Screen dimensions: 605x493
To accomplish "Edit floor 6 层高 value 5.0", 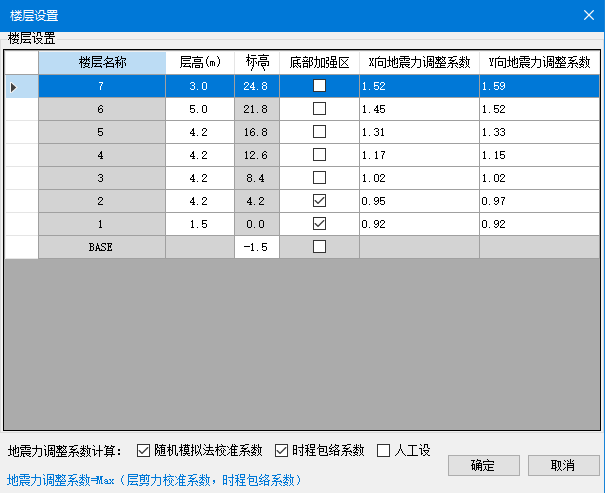I will pyautogui.click(x=199, y=109).
